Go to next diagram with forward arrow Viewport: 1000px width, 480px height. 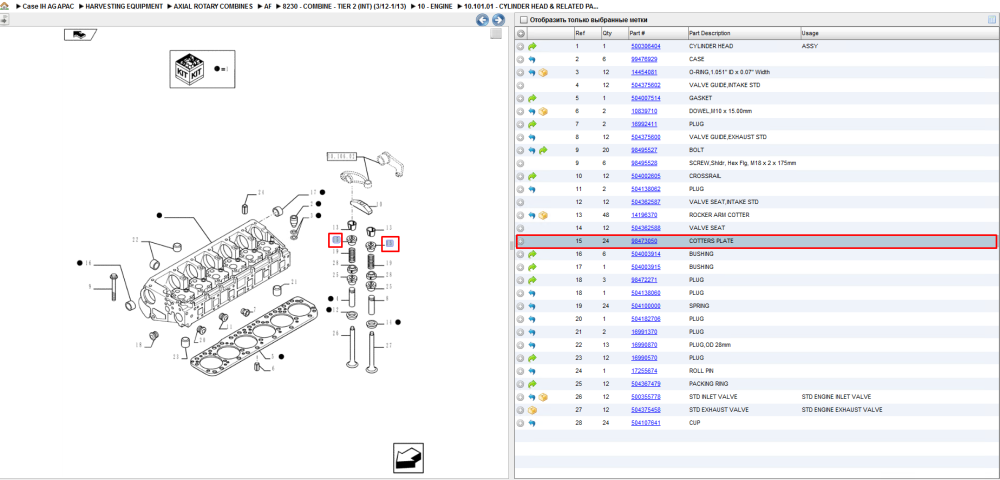pyautogui.click(x=498, y=20)
